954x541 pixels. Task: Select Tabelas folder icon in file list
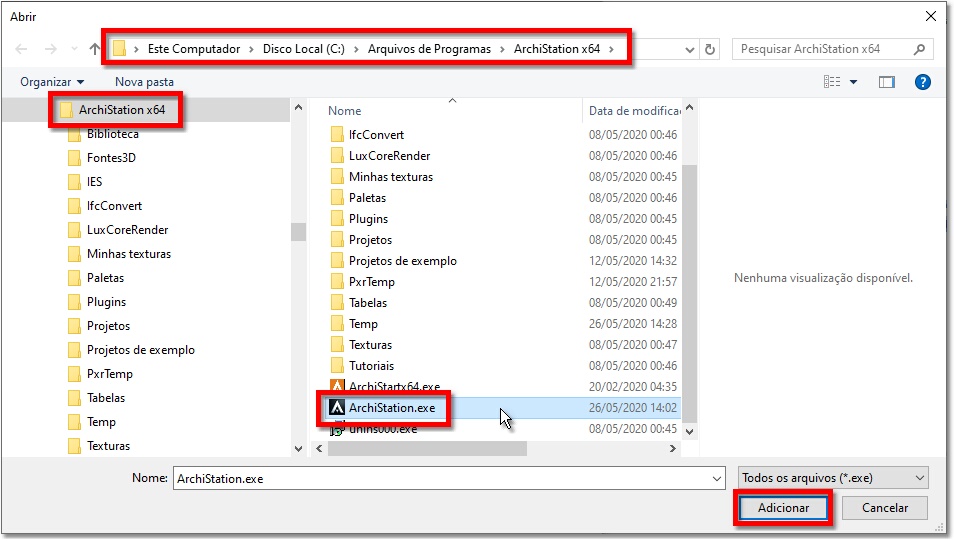tap(337, 302)
